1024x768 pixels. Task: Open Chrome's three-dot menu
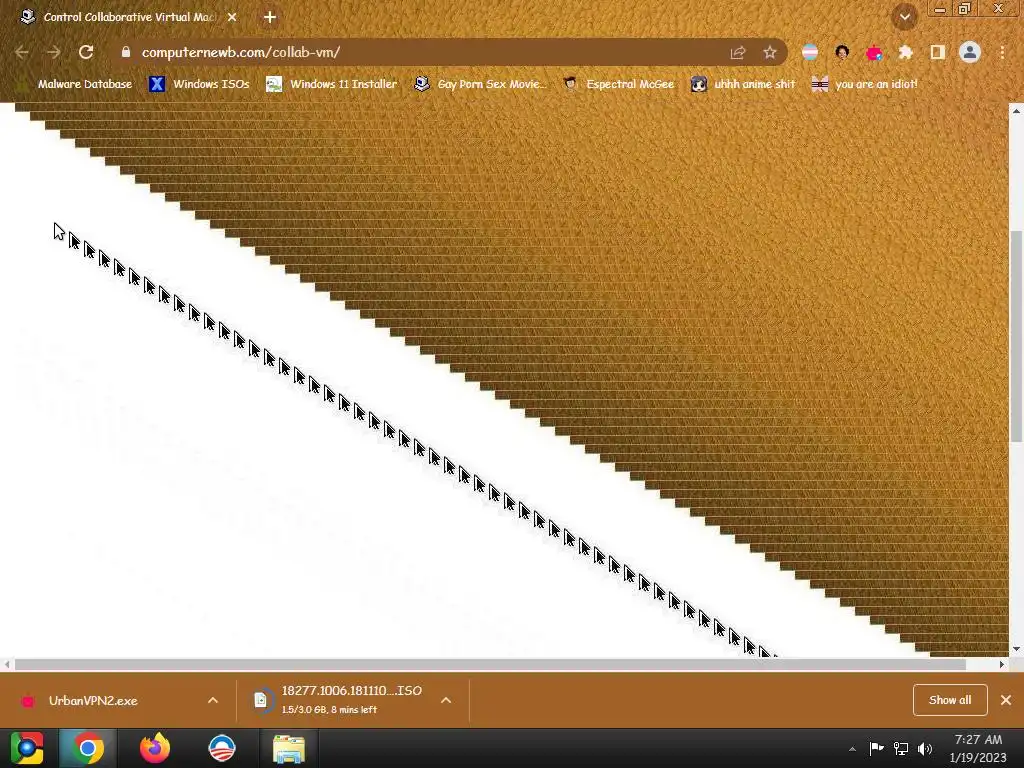pyautogui.click(x=1002, y=52)
